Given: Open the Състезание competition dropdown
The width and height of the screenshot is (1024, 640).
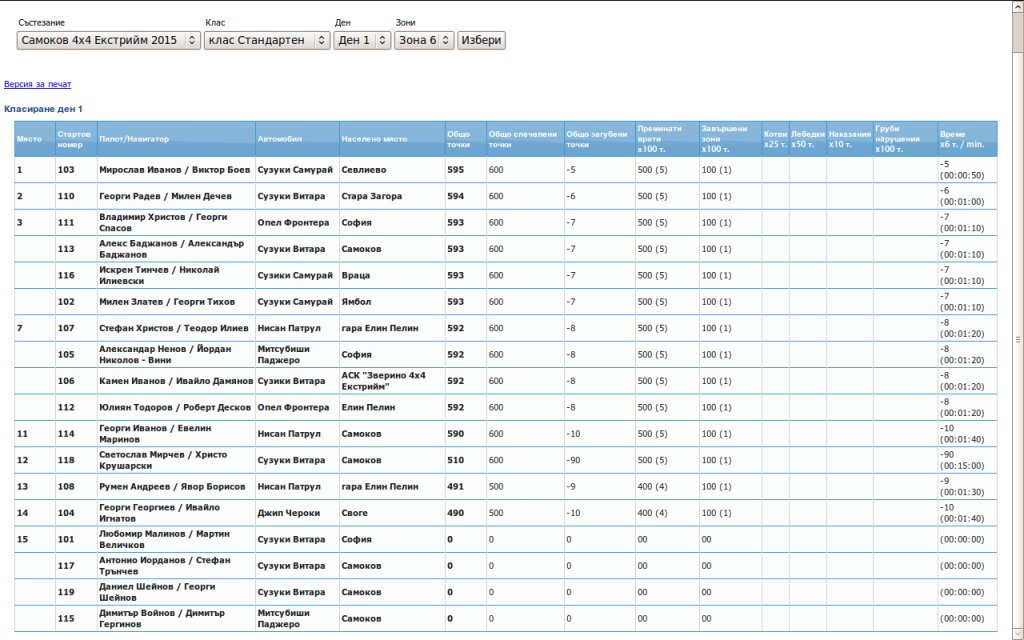Looking at the screenshot, I should [x=108, y=40].
